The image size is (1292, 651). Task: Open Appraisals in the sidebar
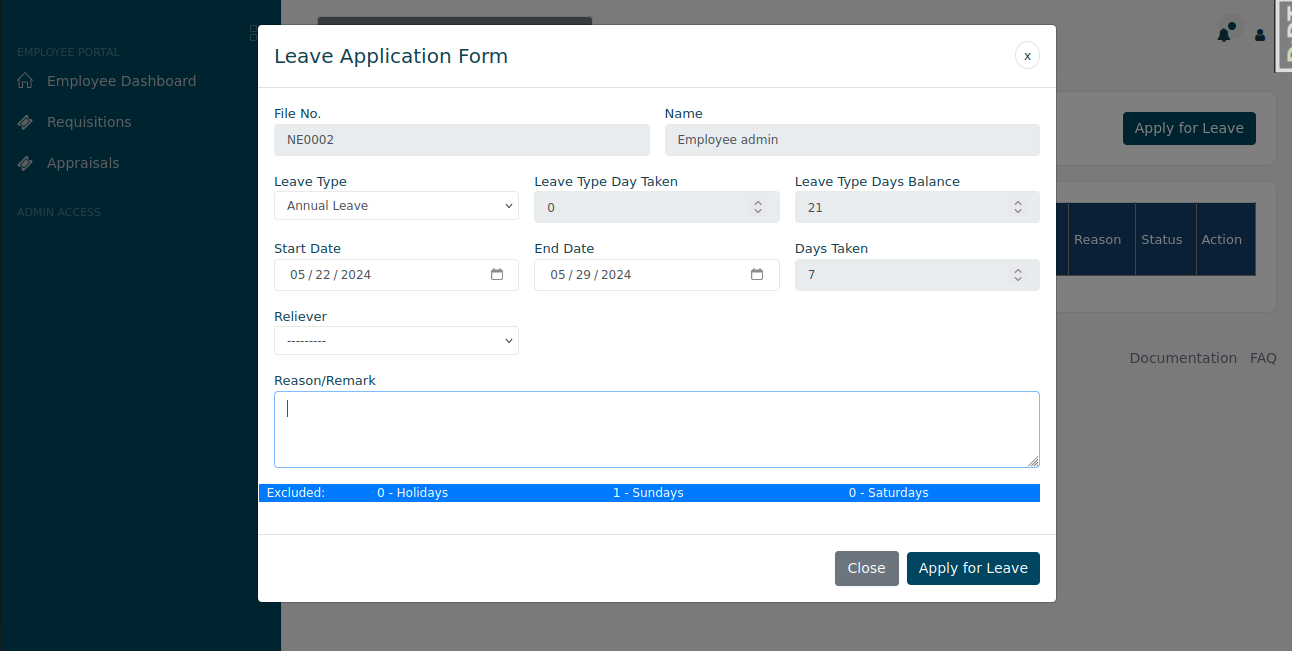tap(83, 163)
